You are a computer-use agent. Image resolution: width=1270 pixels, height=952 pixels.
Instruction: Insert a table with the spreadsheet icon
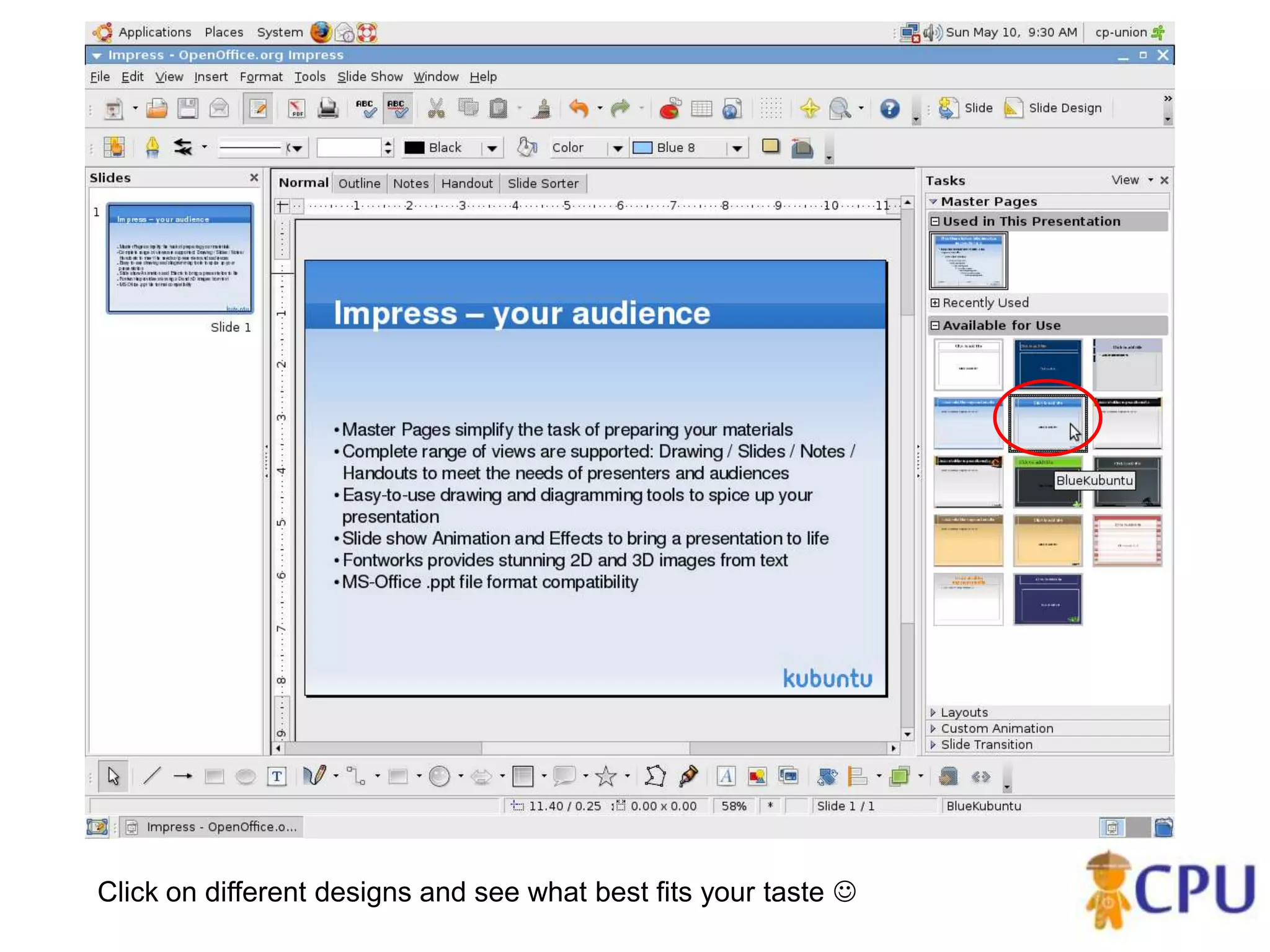coord(701,108)
